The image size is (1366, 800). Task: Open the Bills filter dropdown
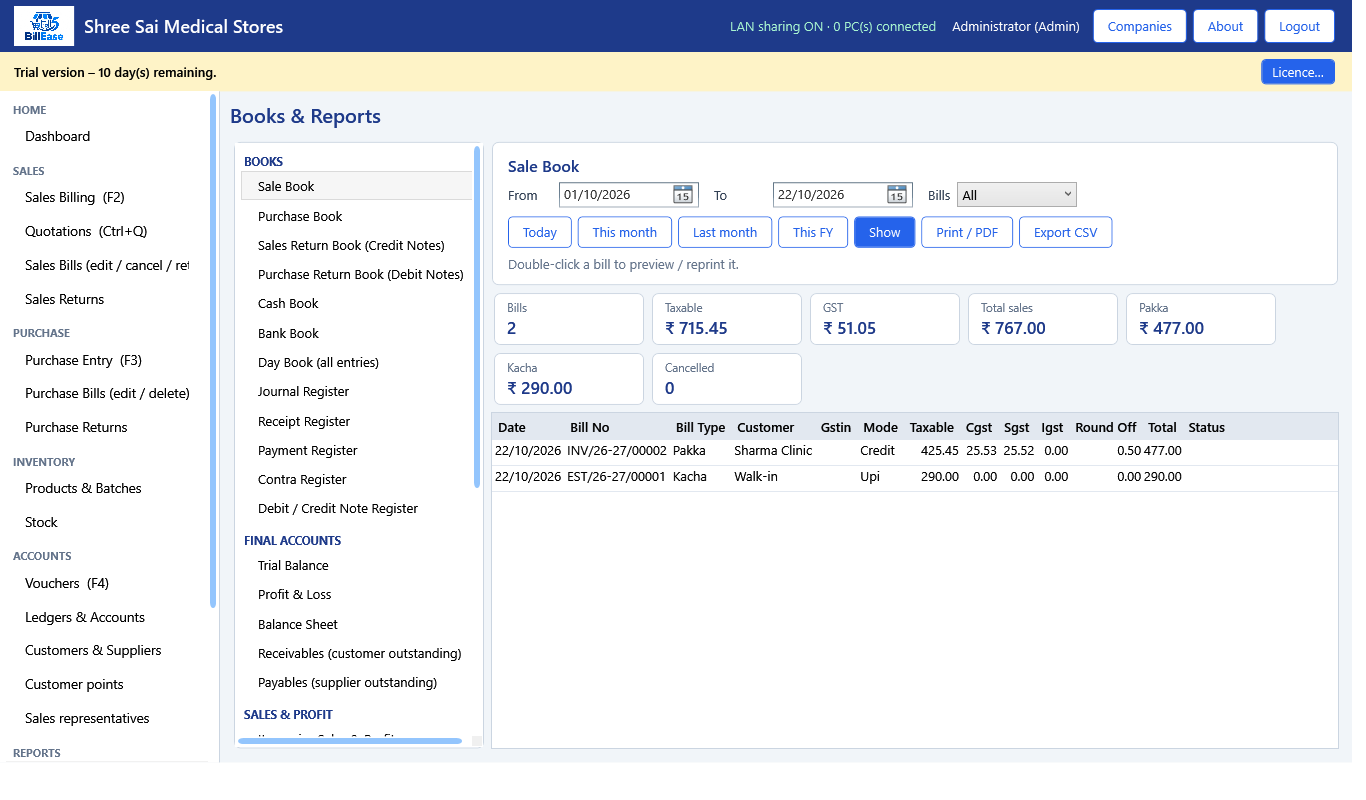pos(1017,195)
